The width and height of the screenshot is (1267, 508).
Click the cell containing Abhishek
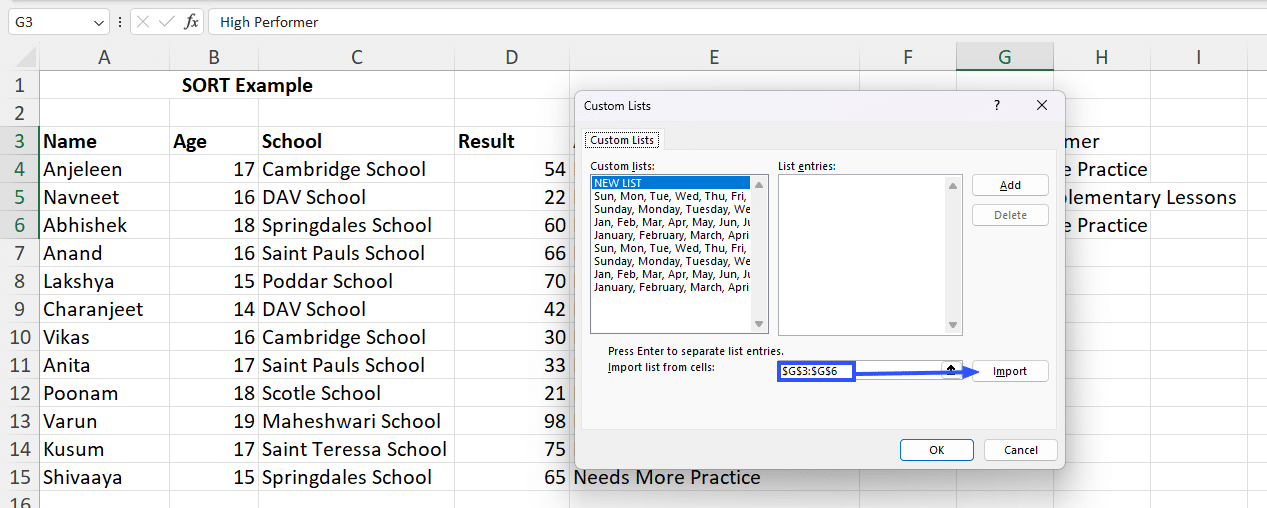tap(104, 225)
